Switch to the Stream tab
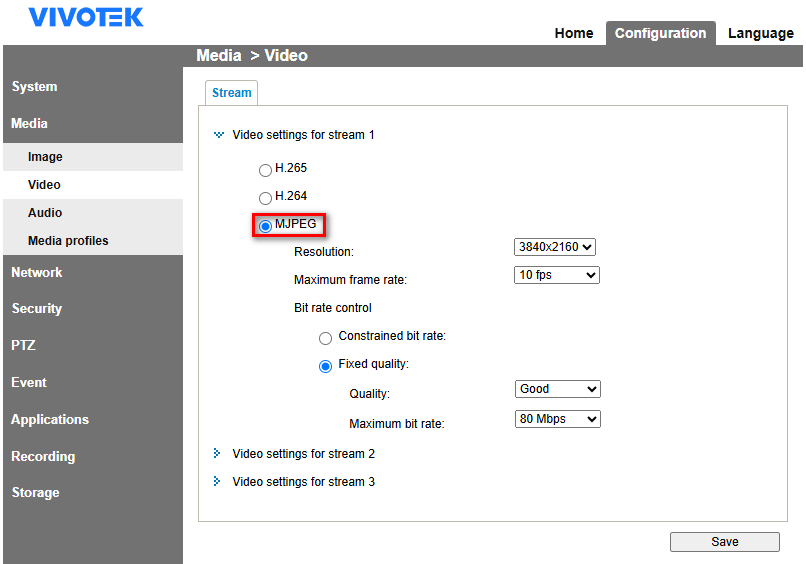Viewport: 806px width, 564px height. (x=232, y=93)
